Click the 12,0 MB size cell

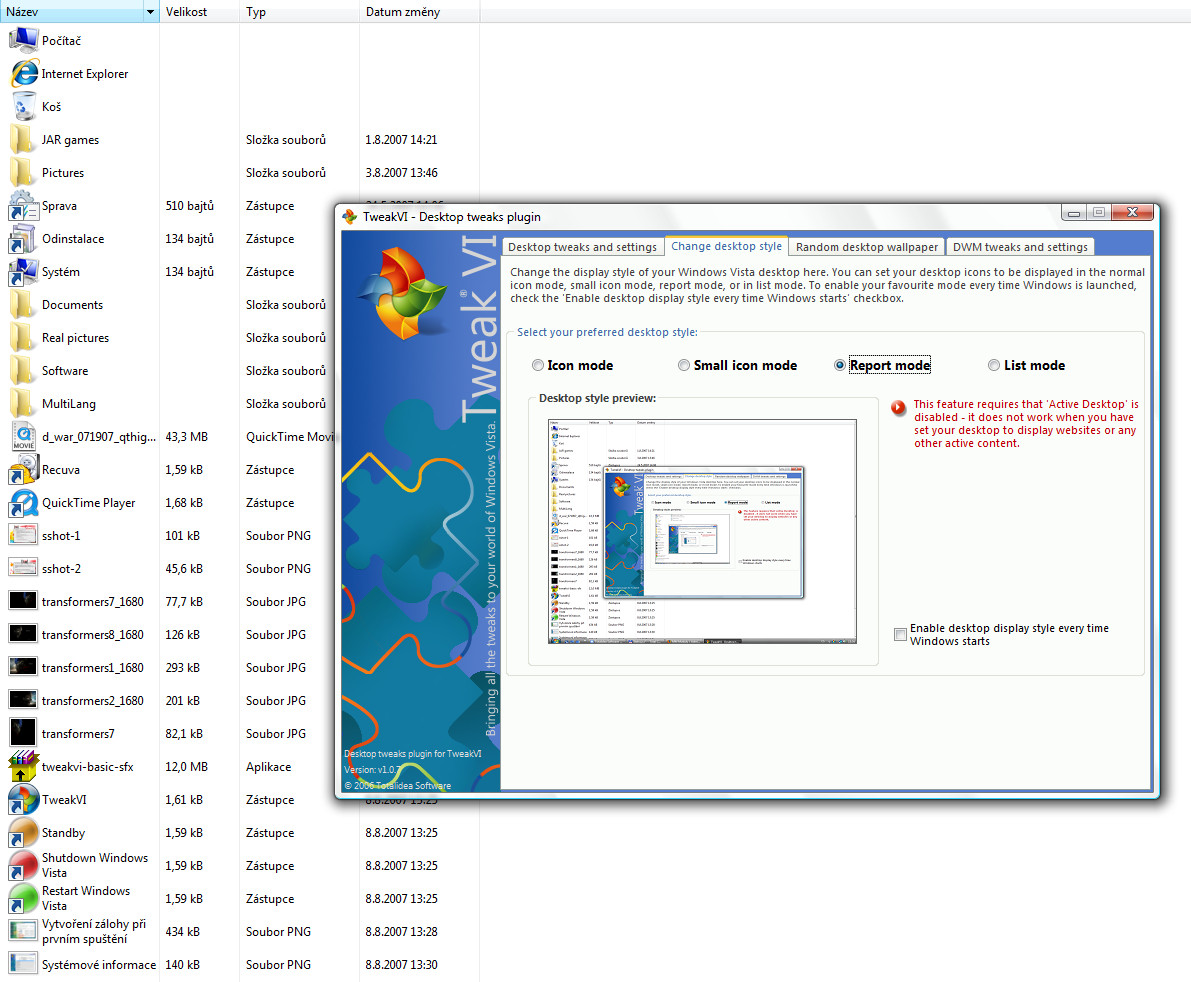tap(187, 767)
